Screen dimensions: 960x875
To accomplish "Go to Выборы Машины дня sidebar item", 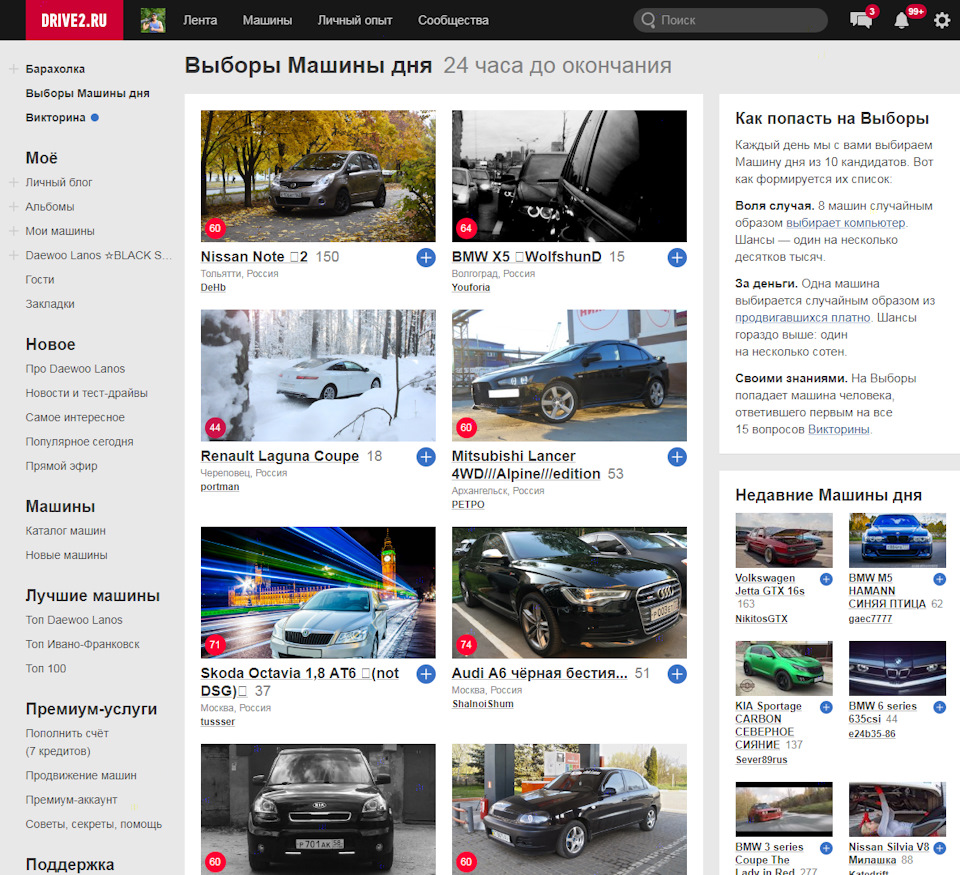I will pyautogui.click(x=88, y=93).
